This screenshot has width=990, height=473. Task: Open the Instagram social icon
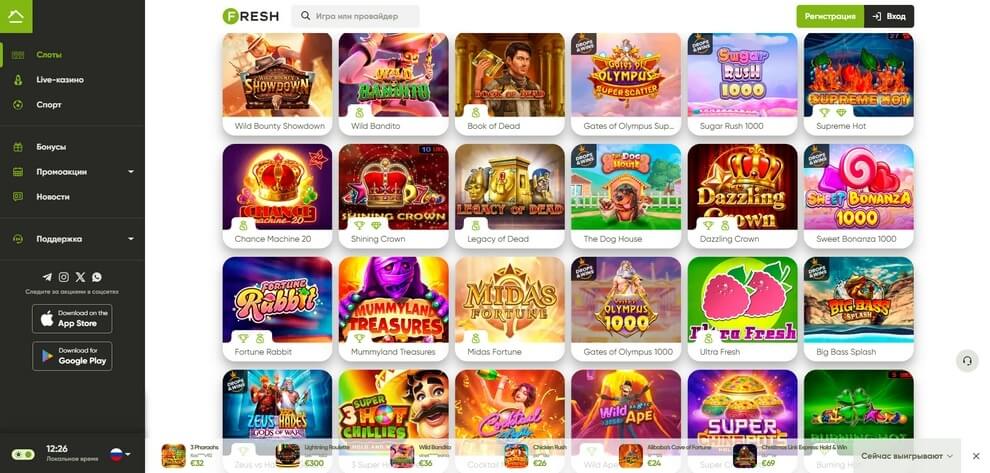pyautogui.click(x=64, y=277)
